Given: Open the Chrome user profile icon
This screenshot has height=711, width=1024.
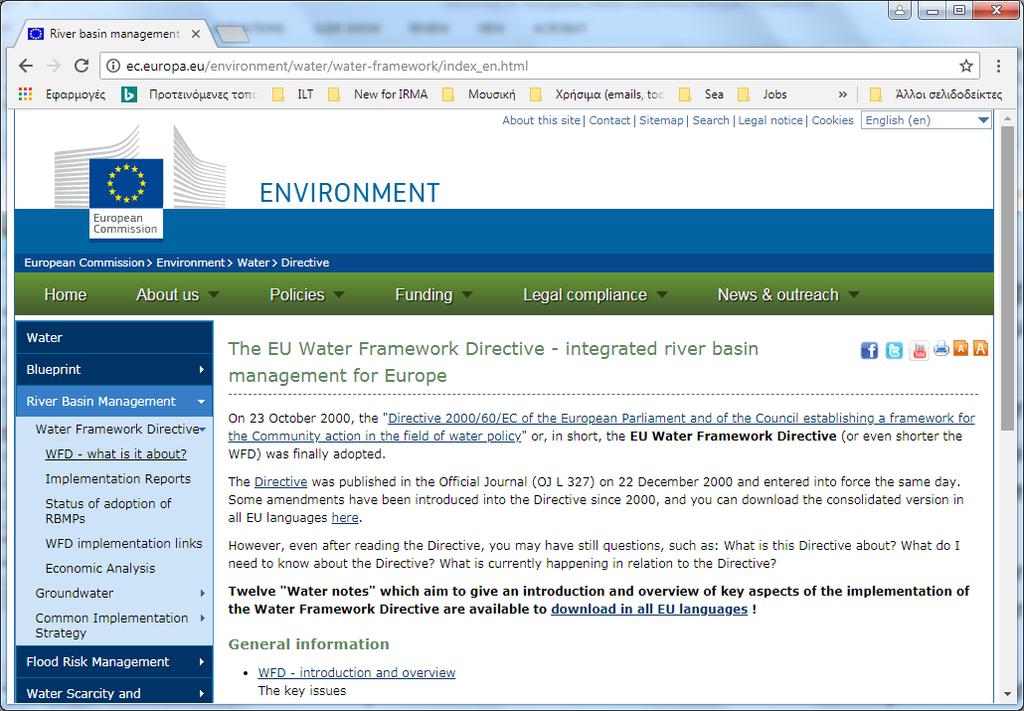Looking at the screenshot, I should pos(900,10).
